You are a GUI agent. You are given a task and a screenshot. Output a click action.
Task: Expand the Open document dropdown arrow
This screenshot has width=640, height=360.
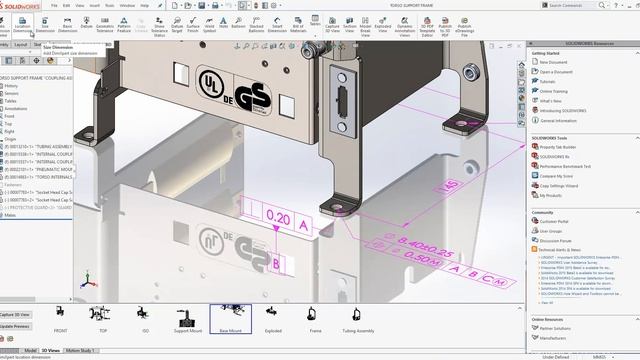pyautogui.click(x=195, y=6)
